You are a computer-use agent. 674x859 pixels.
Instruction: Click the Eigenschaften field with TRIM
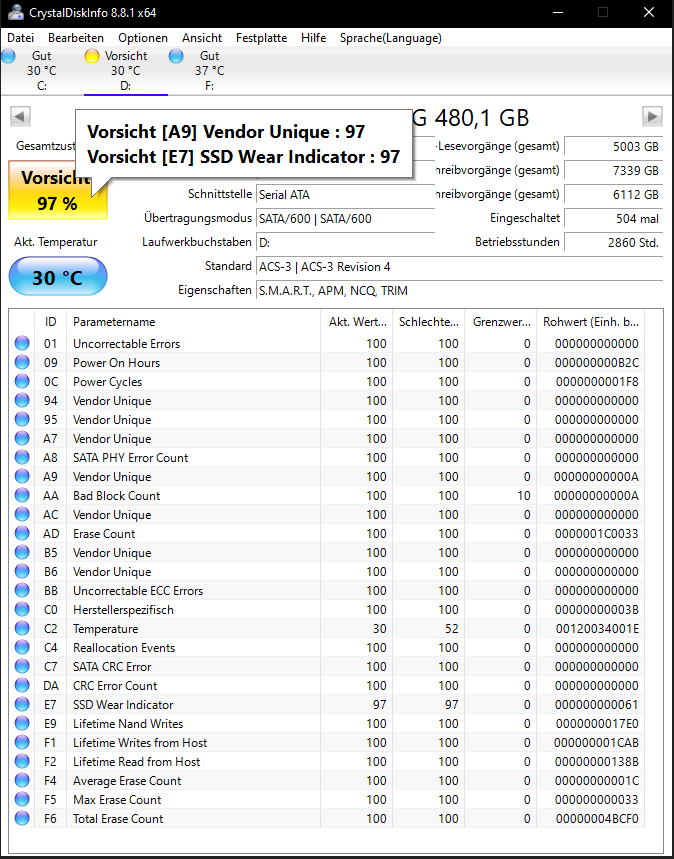(x=459, y=290)
